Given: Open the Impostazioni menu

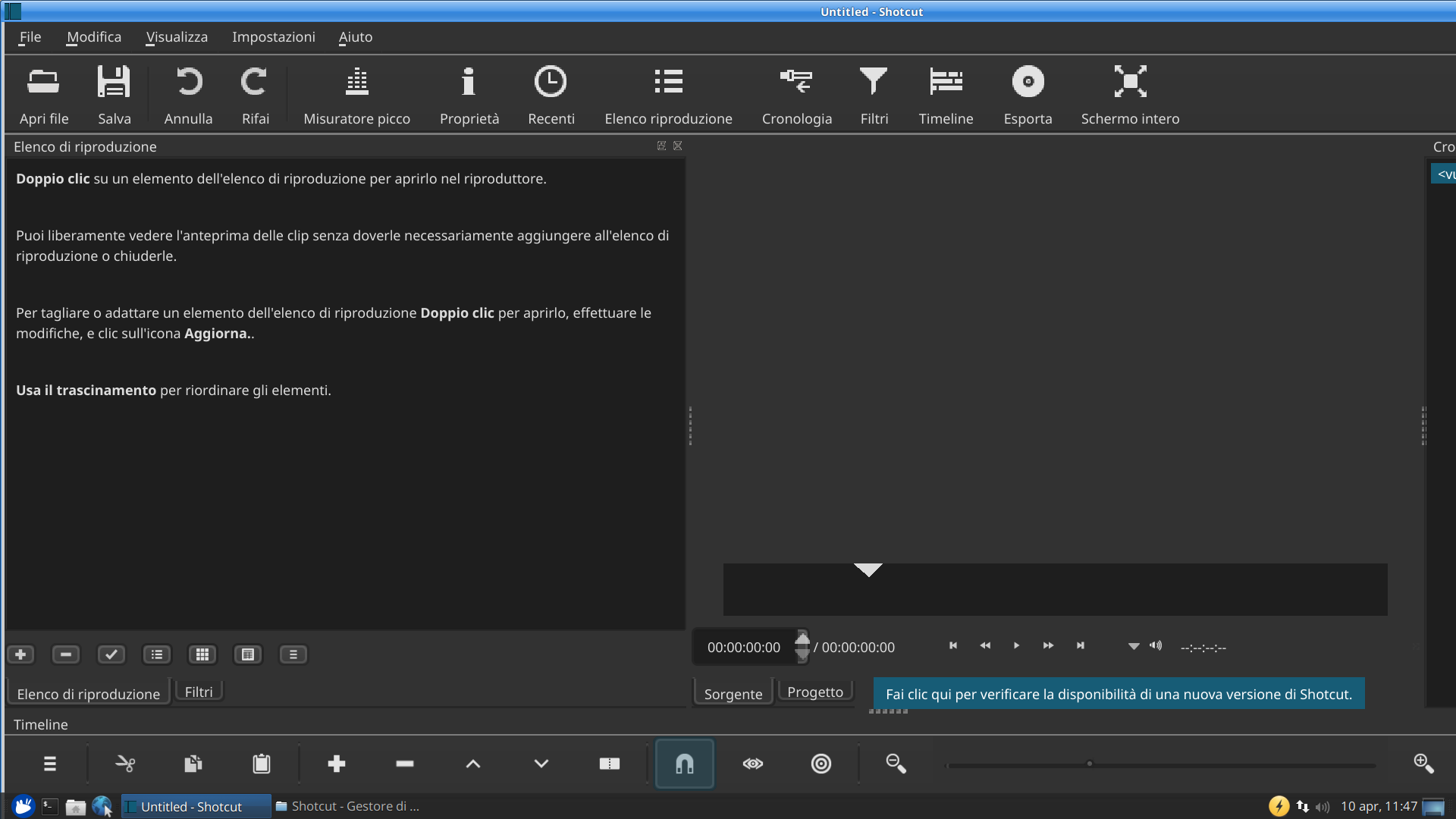Looking at the screenshot, I should (x=274, y=36).
